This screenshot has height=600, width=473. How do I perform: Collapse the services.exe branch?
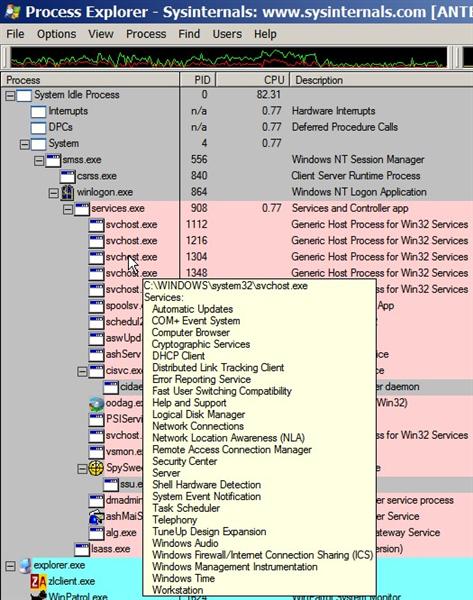(x=68, y=209)
